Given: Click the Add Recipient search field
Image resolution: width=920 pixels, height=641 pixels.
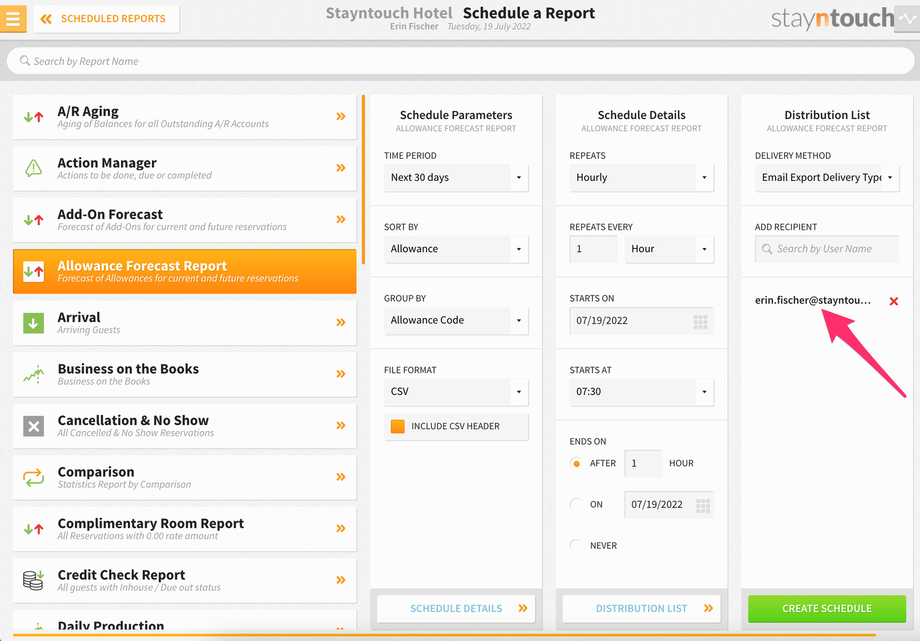Looking at the screenshot, I should coord(827,249).
